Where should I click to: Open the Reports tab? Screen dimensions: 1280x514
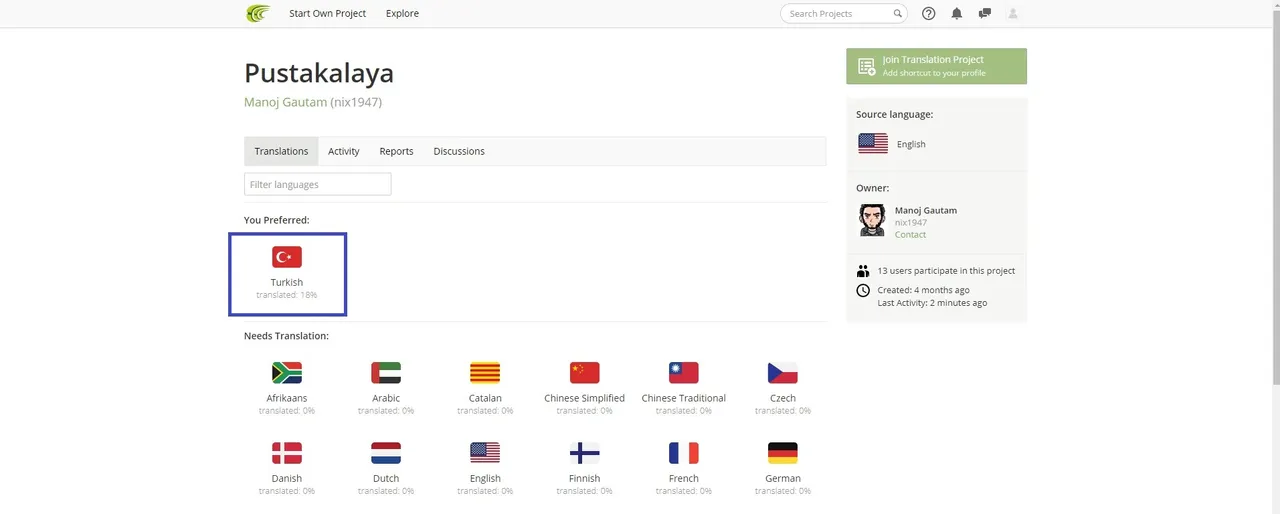tap(396, 151)
